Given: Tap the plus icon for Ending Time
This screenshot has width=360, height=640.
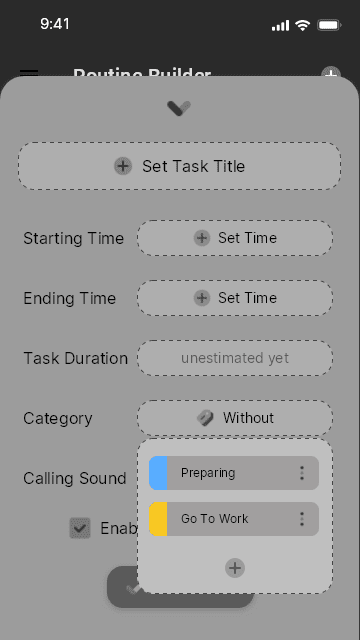Looking at the screenshot, I should click(202, 298).
